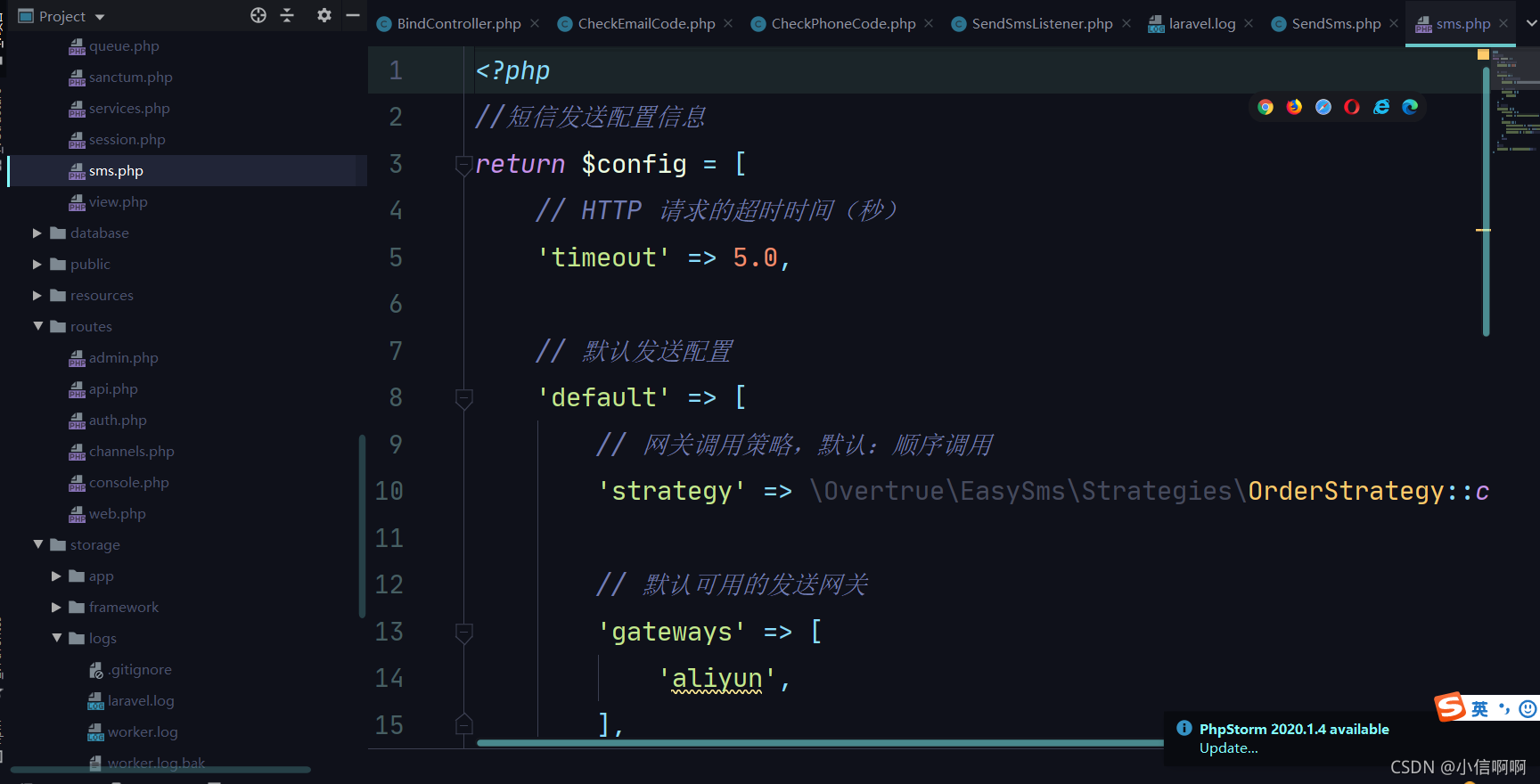Fold the return $config block on line 3
Screen dimensions: 1540x784
463,165
